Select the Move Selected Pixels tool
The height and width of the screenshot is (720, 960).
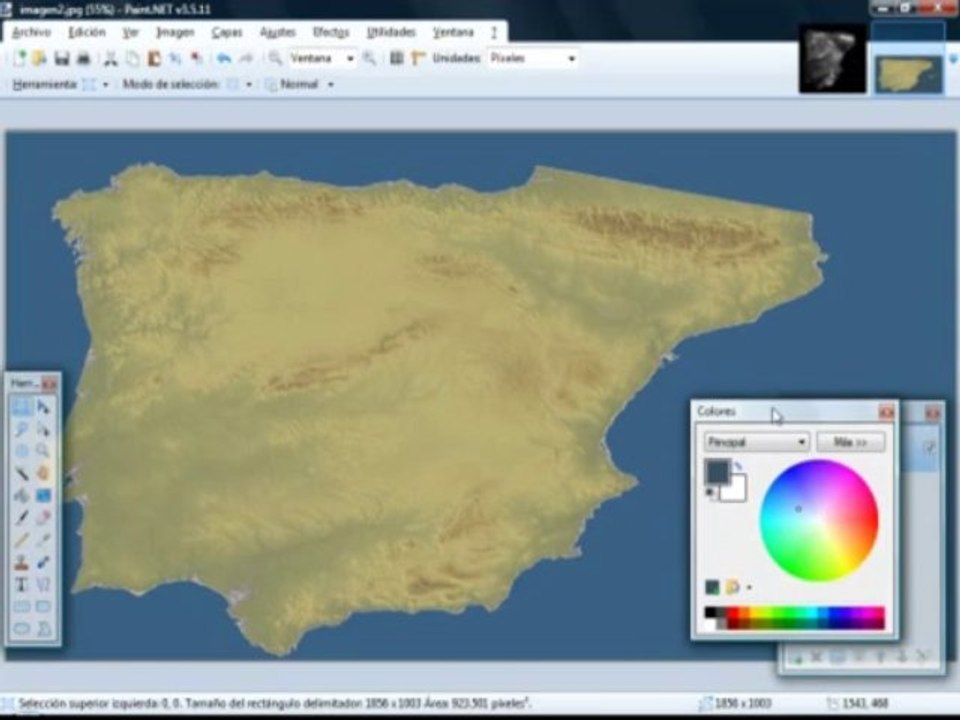coord(43,407)
